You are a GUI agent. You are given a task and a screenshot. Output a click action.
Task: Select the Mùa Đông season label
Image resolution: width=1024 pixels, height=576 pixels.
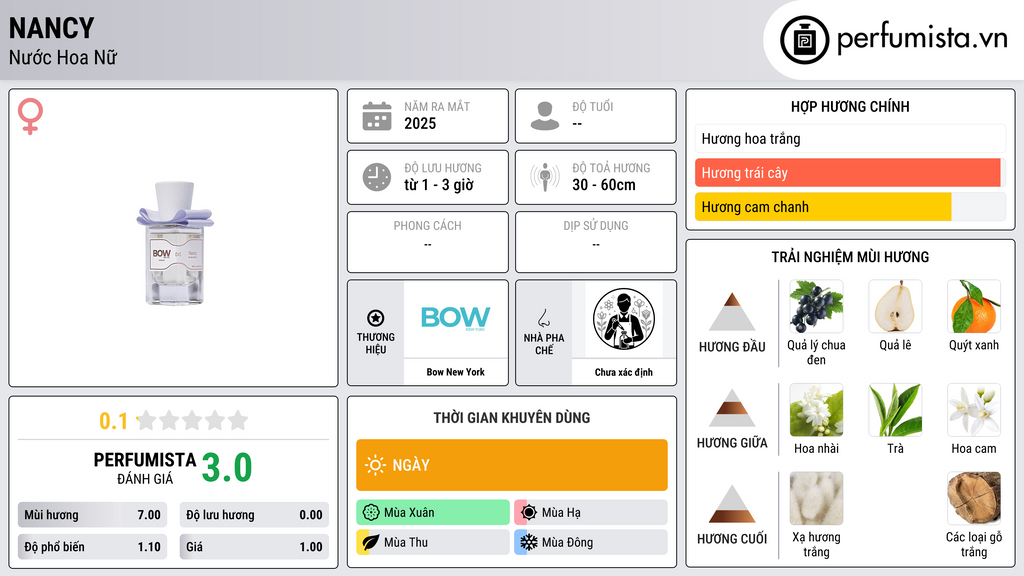coord(567,542)
